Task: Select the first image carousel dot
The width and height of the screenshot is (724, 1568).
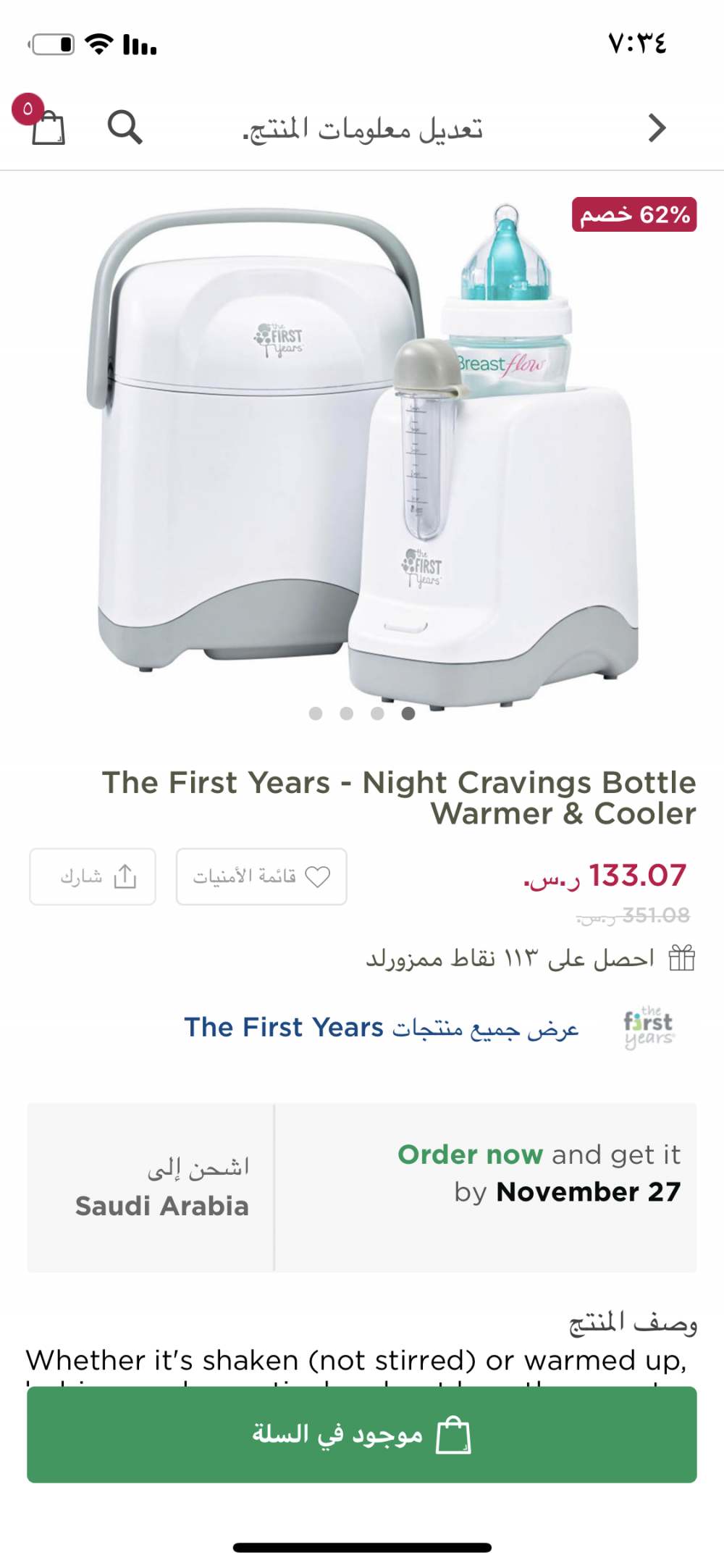Action: pyautogui.click(x=316, y=713)
